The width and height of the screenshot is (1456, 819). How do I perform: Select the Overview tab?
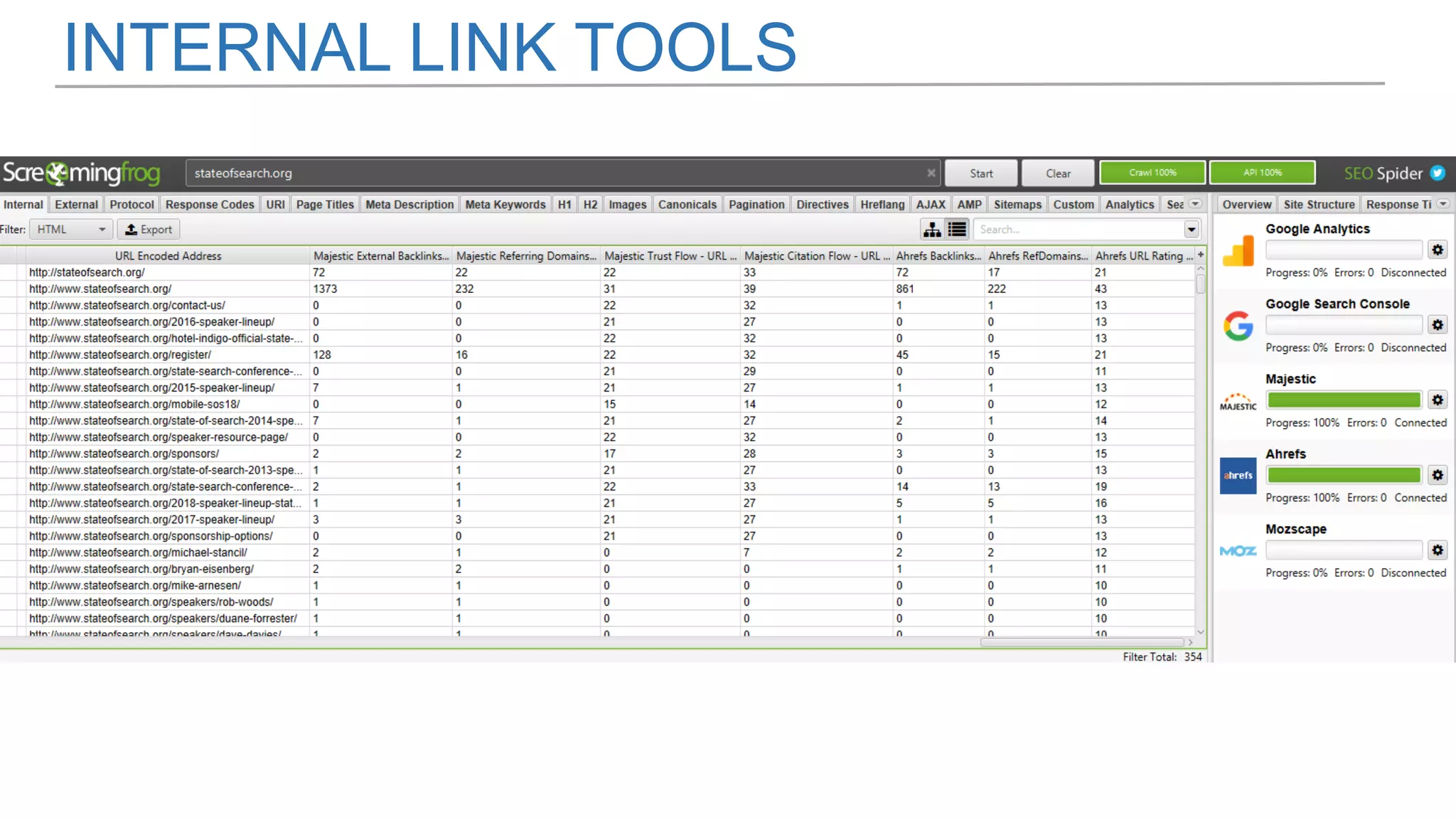pos(1247,205)
